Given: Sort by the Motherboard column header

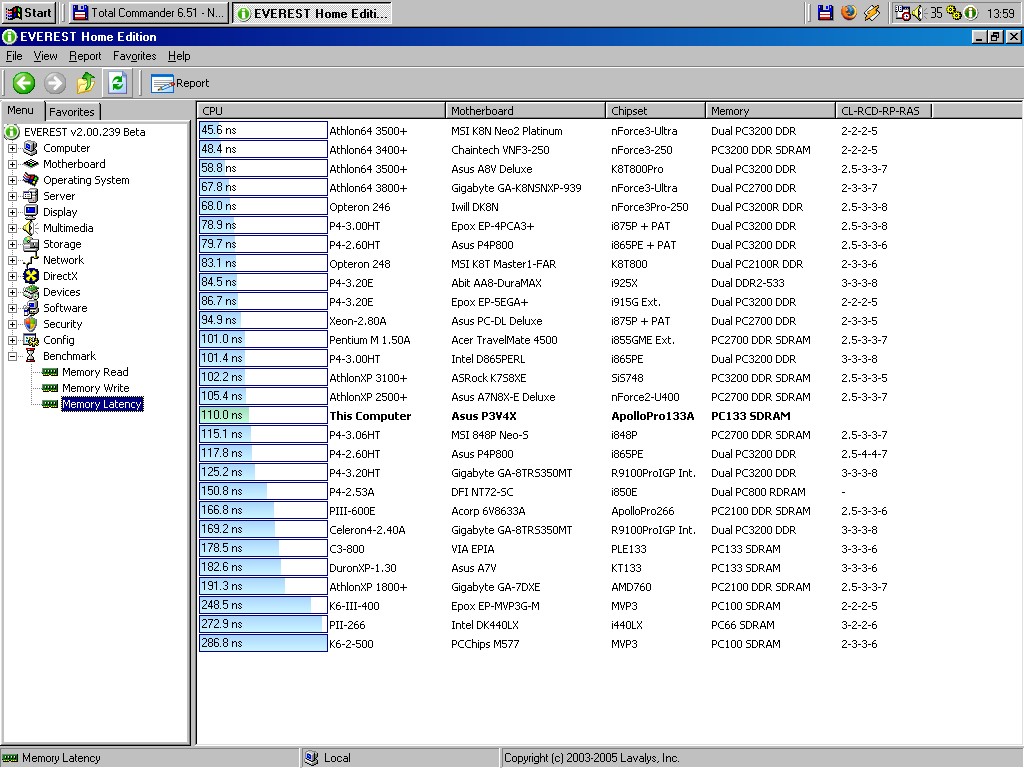Looking at the screenshot, I should click(525, 111).
